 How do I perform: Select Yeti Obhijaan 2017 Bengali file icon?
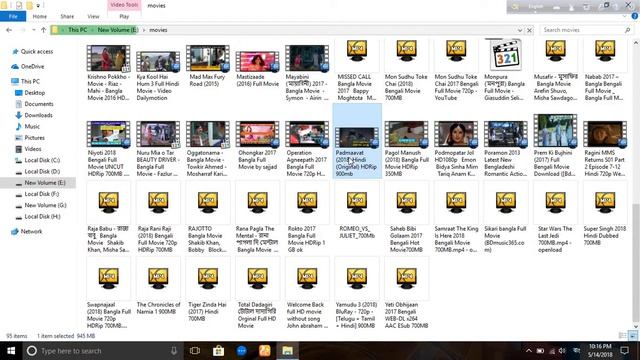(x=407, y=278)
